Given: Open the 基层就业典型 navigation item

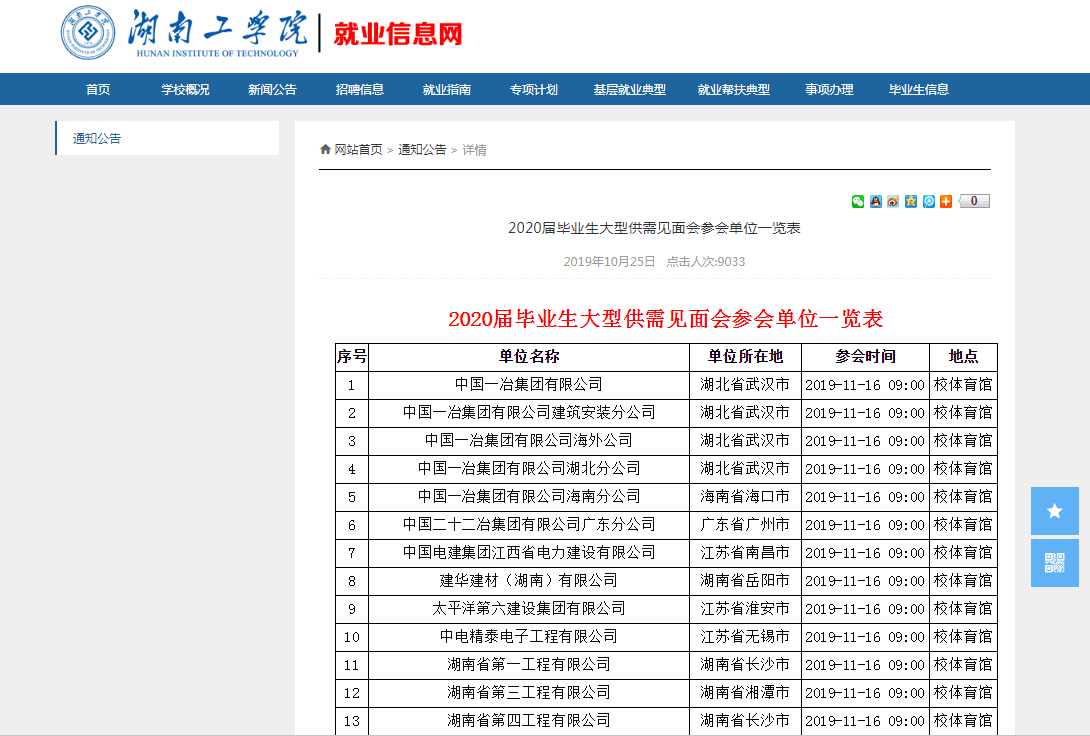Looking at the screenshot, I should [x=629, y=89].
